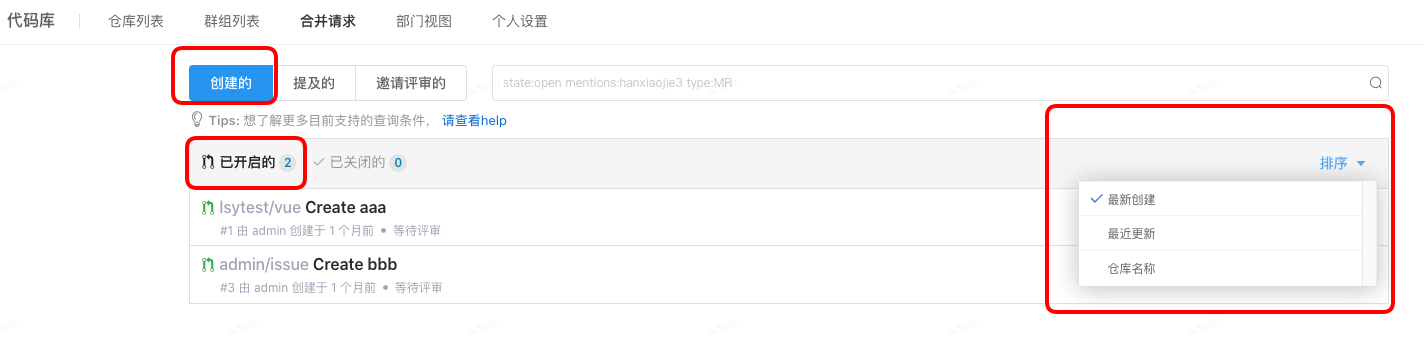Click the blue checkmark beside 最新创建
The height and width of the screenshot is (362, 1424).
pos(1097,199)
